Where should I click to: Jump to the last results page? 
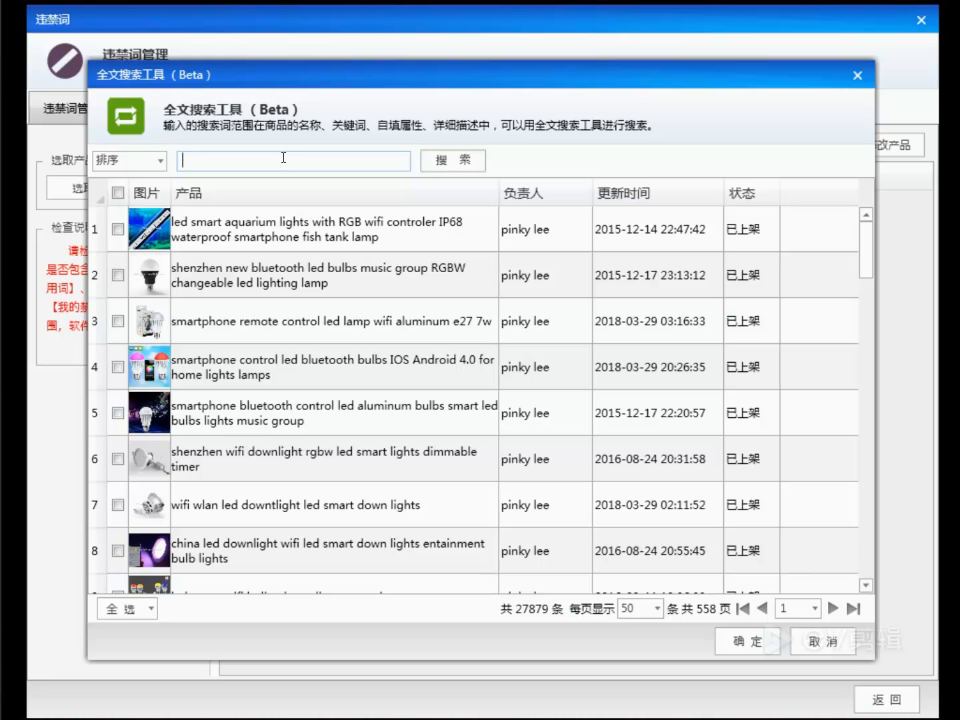point(853,609)
